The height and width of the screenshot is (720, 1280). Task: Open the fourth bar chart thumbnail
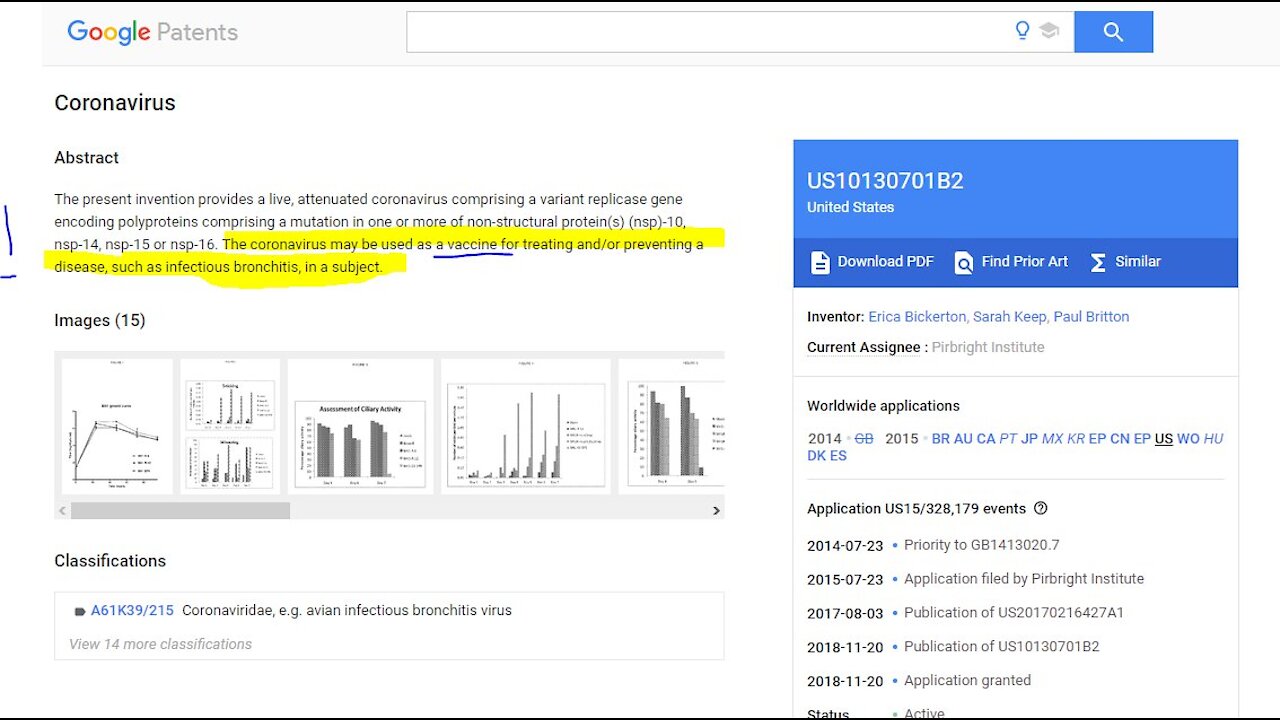tap(526, 426)
